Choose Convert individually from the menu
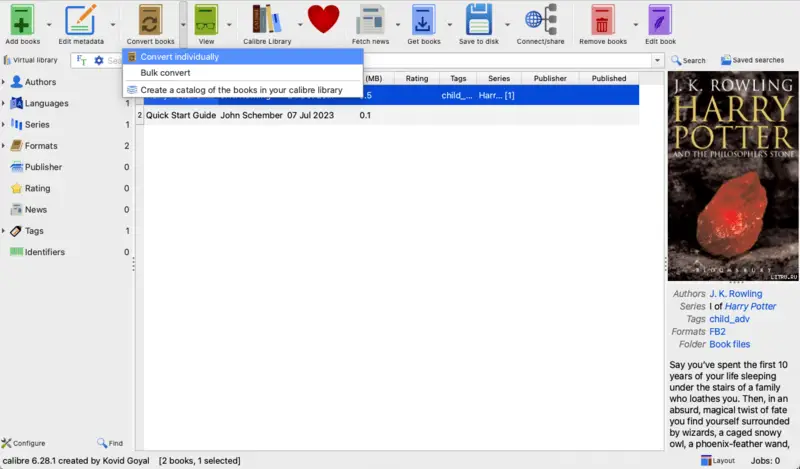This screenshot has height=469, width=800. click(243, 57)
